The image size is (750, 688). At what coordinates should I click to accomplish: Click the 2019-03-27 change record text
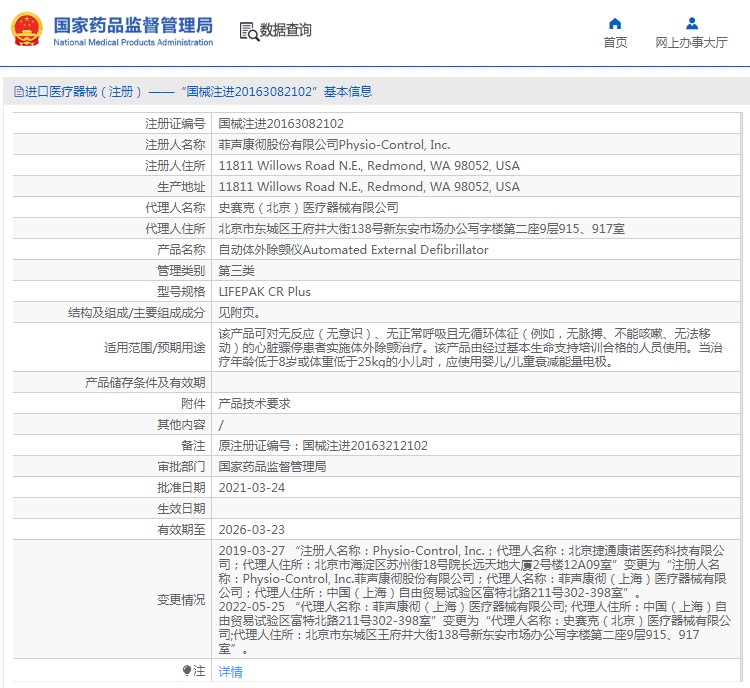473,572
